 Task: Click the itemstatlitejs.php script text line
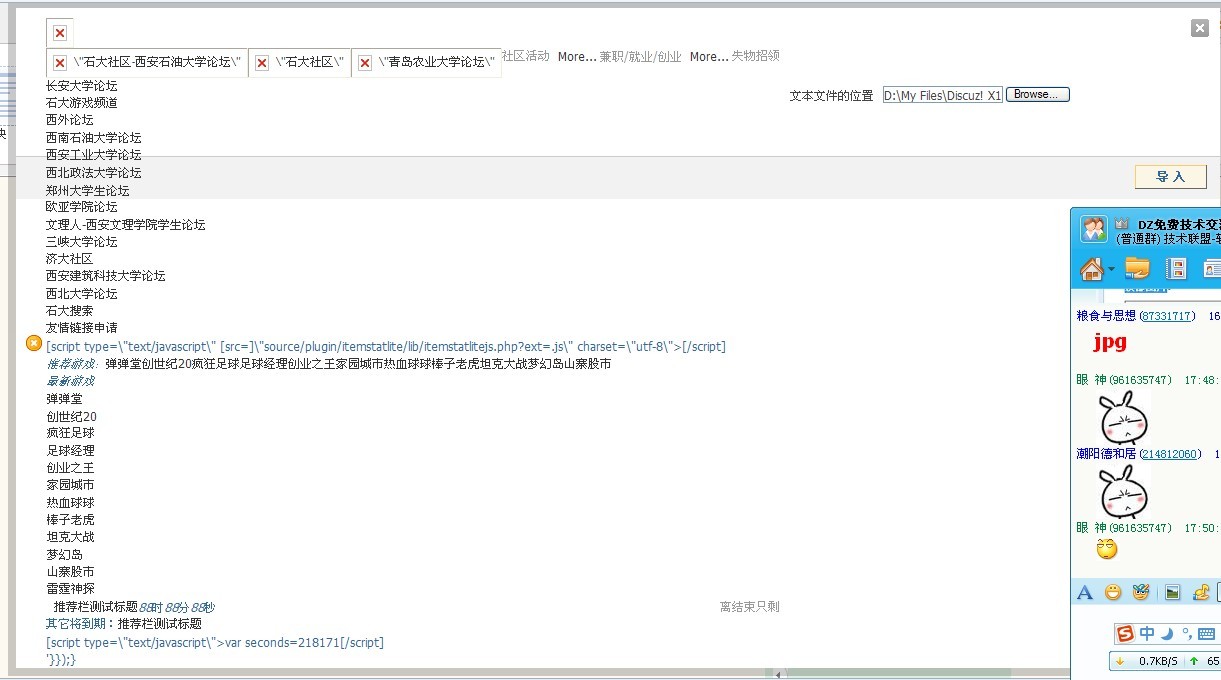pyautogui.click(x=385, y=347)
